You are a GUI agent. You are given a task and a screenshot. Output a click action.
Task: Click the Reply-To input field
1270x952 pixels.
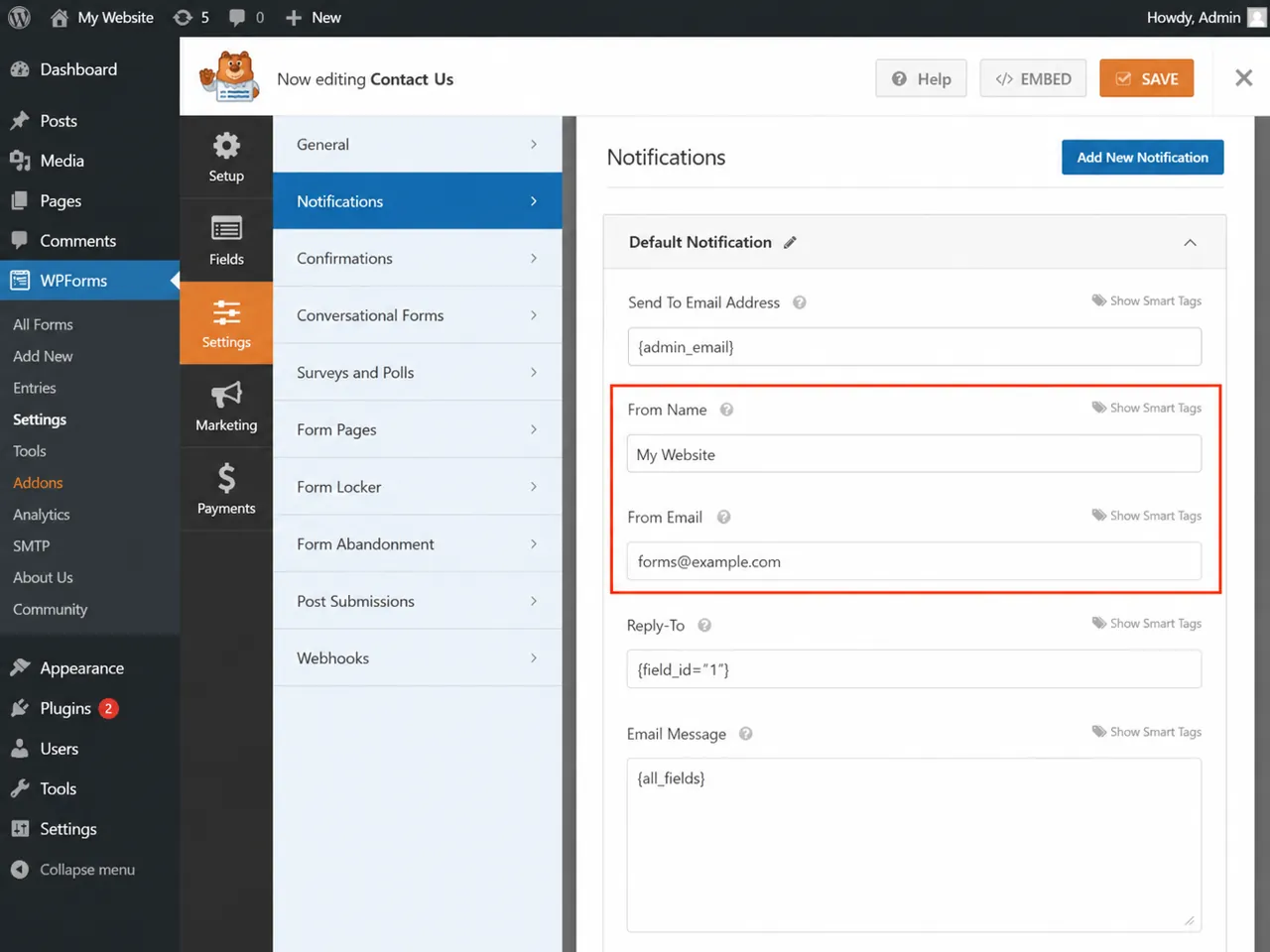click(x=914, y=669)
